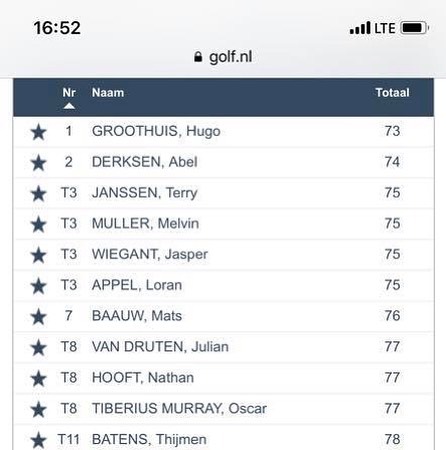Toggle favorite star for JANSSEN, Terry
446x450 pixels.
pos(38,194)
